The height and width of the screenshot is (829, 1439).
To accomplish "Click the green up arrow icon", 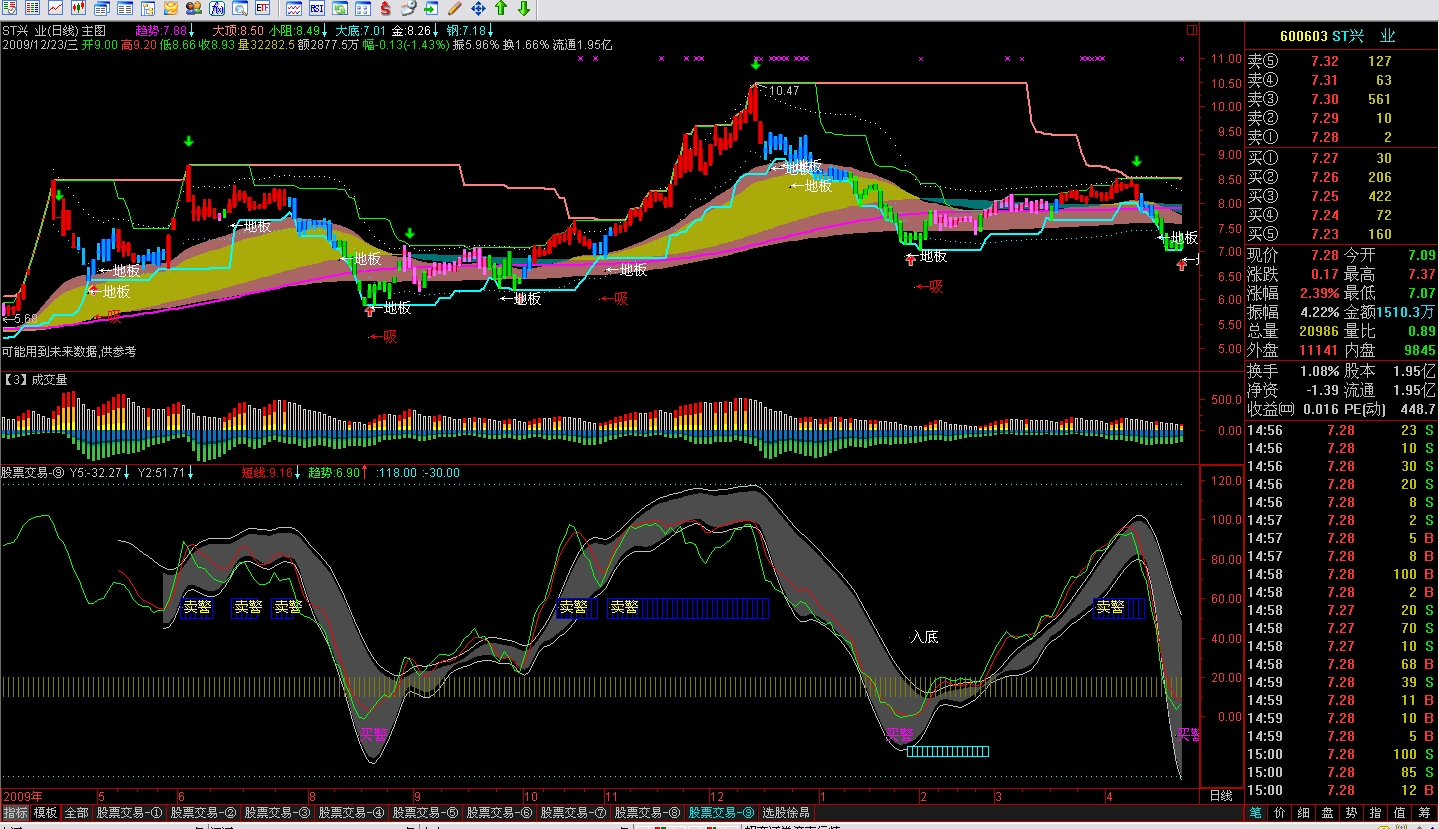I will pos(501,8).
